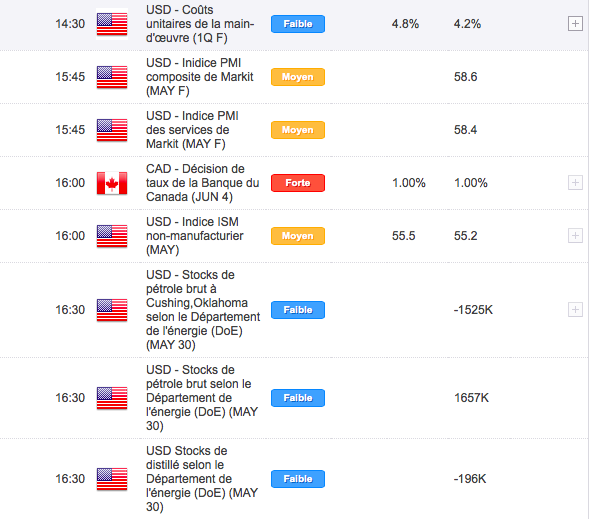Click the Canada flag icon

[x=112, y=183]
